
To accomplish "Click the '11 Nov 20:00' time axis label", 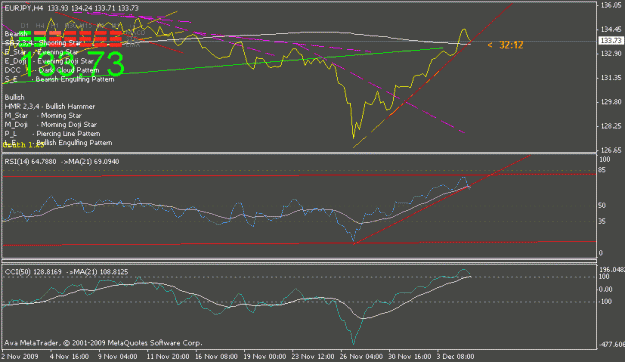I will click(x=168, y=356).
